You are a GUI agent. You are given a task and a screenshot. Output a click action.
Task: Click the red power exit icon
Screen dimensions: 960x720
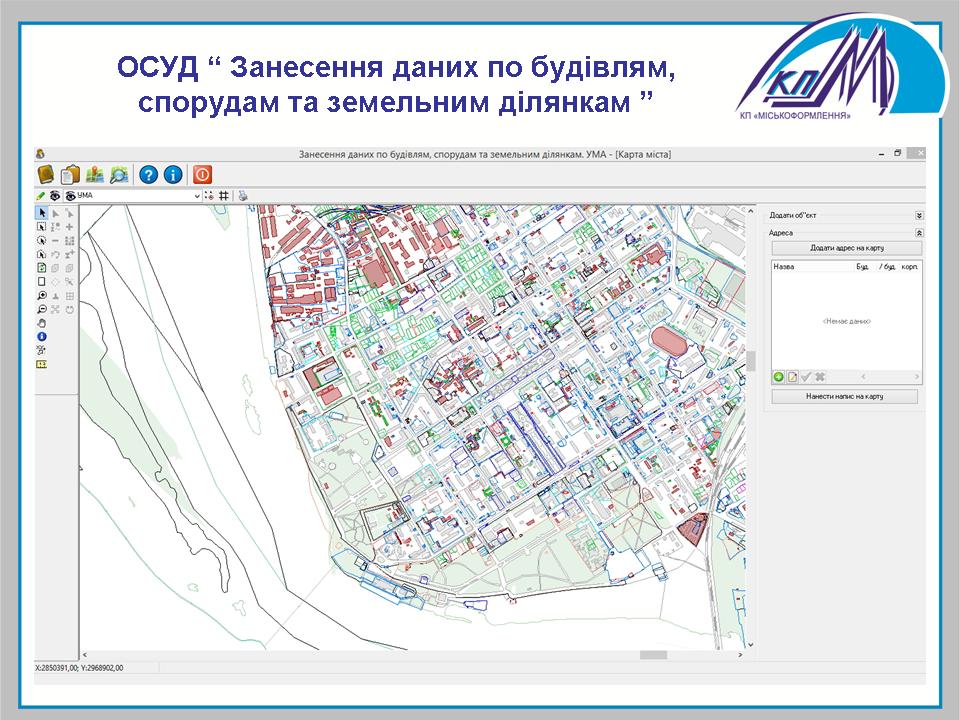203,174
